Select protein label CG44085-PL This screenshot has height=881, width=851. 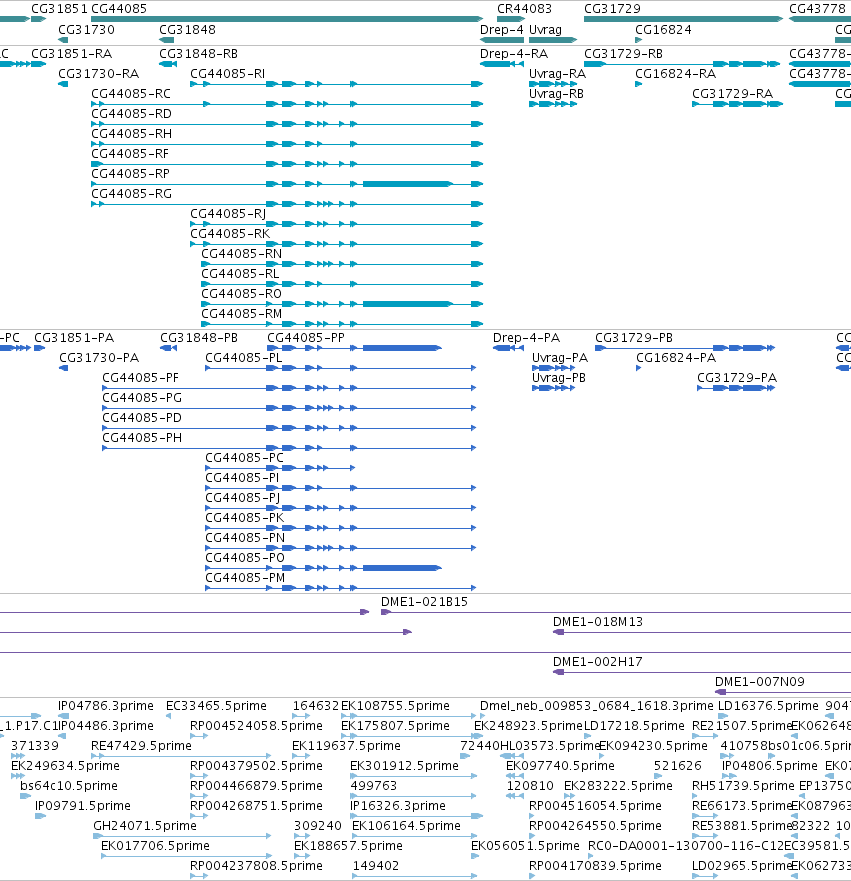tap(244, 358)
